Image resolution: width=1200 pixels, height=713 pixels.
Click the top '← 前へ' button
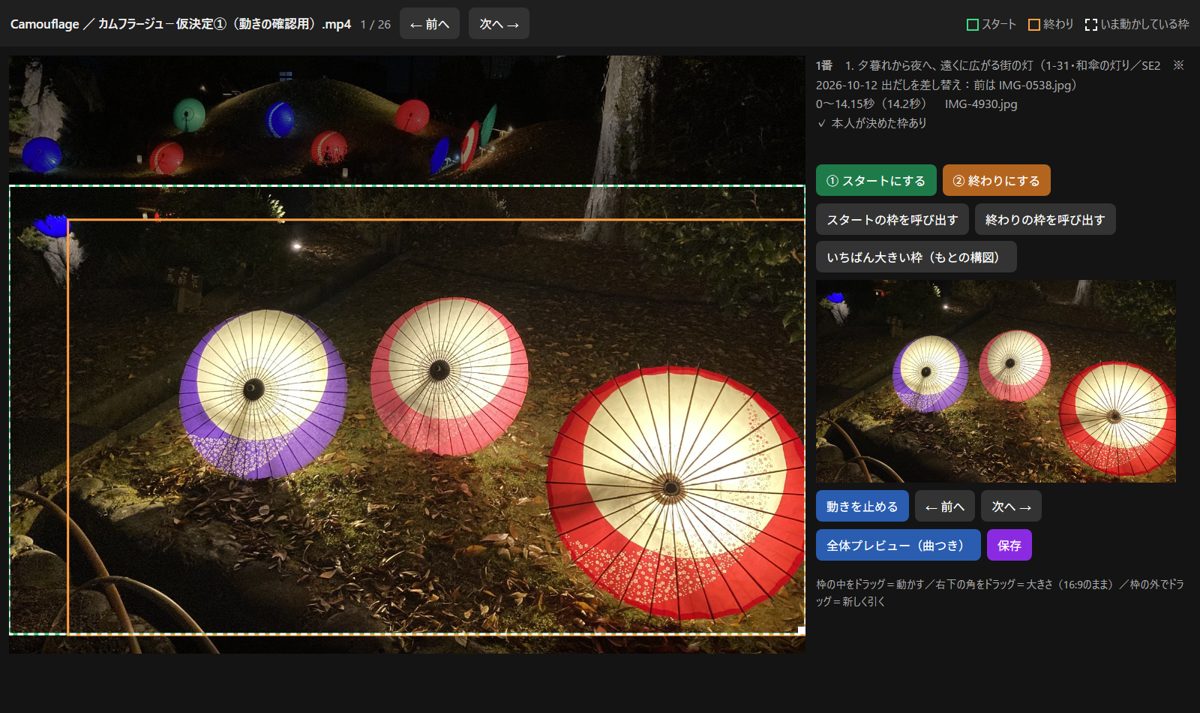pos(430,24)
